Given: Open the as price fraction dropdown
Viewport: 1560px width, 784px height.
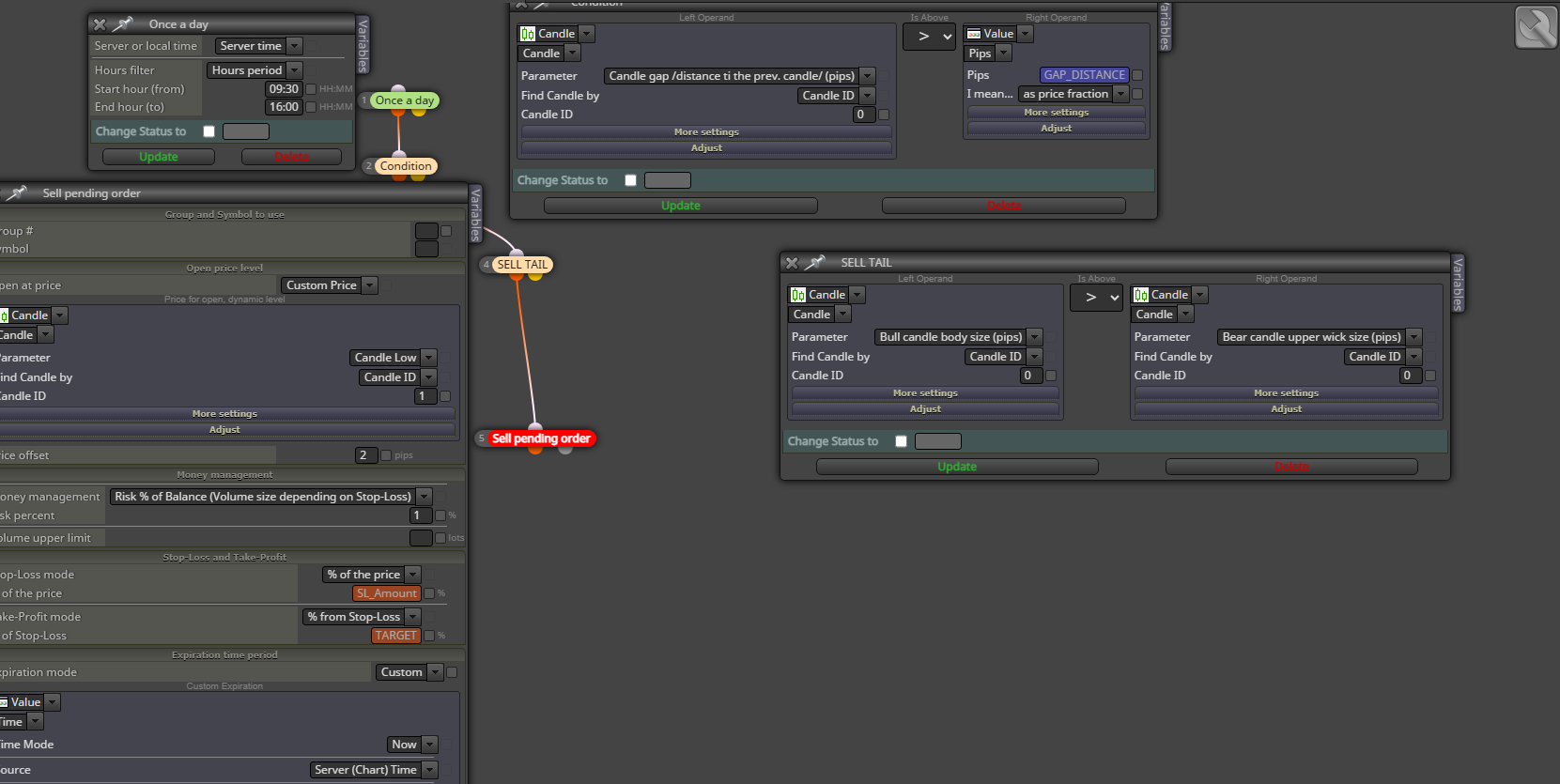Looking at the screenshot, I should coord(1073,94).
